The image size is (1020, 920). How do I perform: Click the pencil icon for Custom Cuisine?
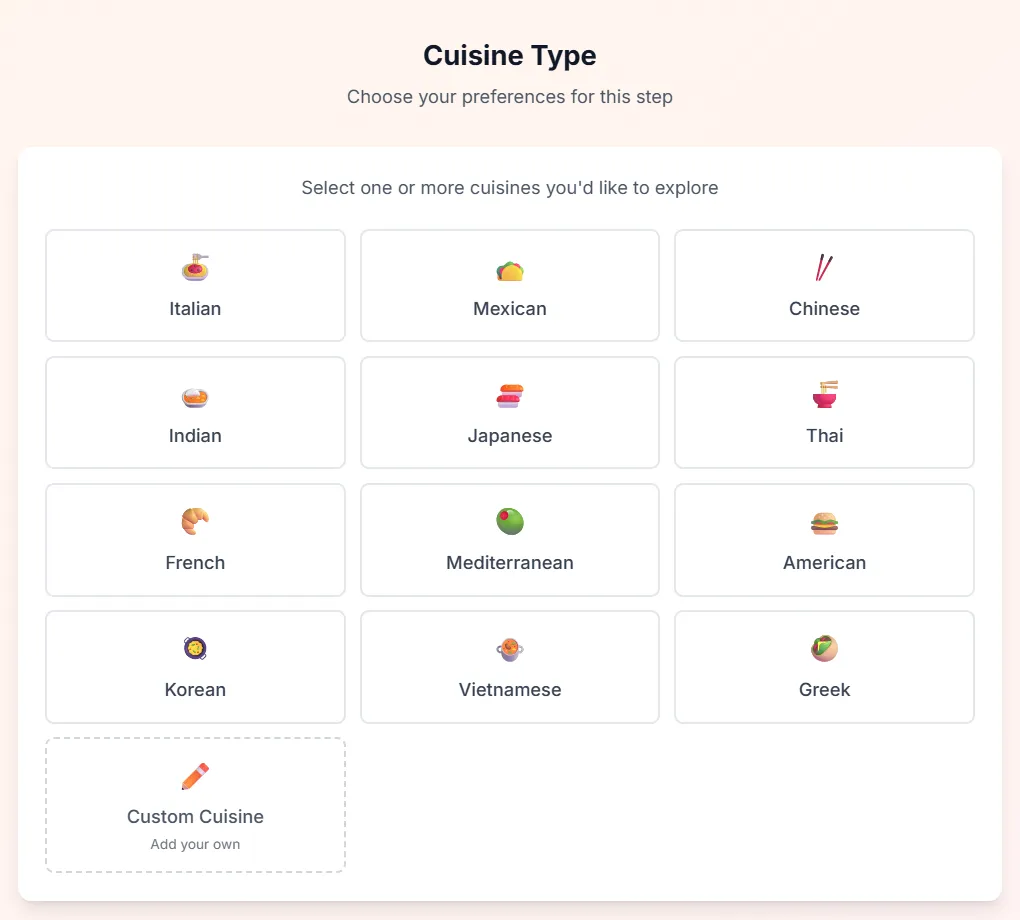click(x=195, y=776)
